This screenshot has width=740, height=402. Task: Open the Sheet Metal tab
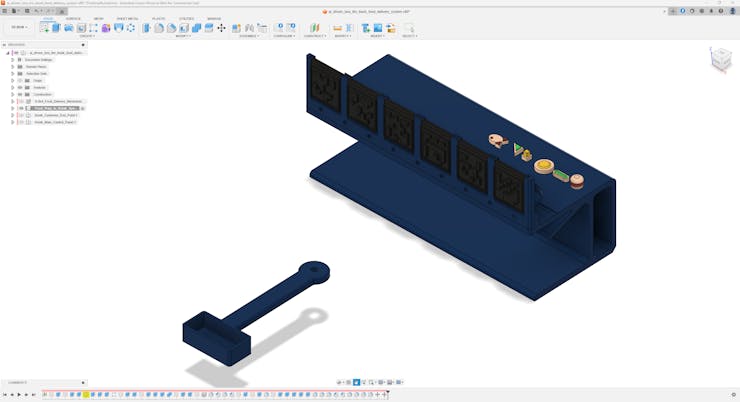pyautogui.click(x=128, y=18)
